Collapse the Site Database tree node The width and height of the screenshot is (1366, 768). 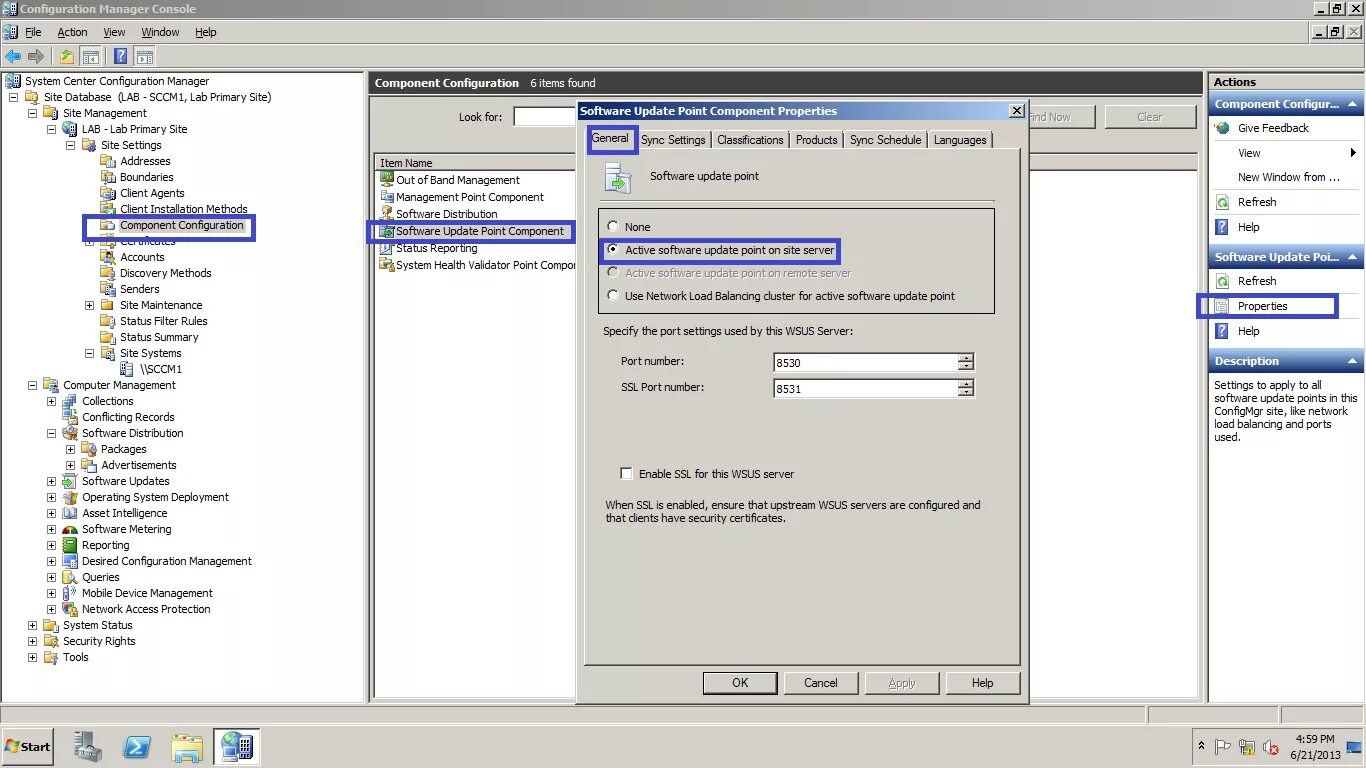tap(14, 97)
